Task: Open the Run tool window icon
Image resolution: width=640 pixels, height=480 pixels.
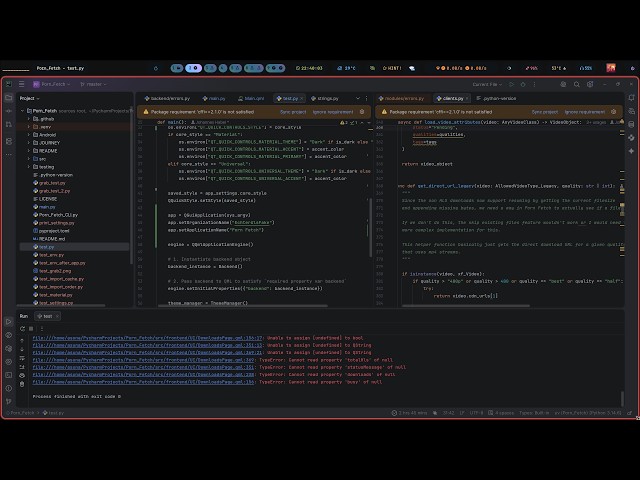Action: coord(9,322)
